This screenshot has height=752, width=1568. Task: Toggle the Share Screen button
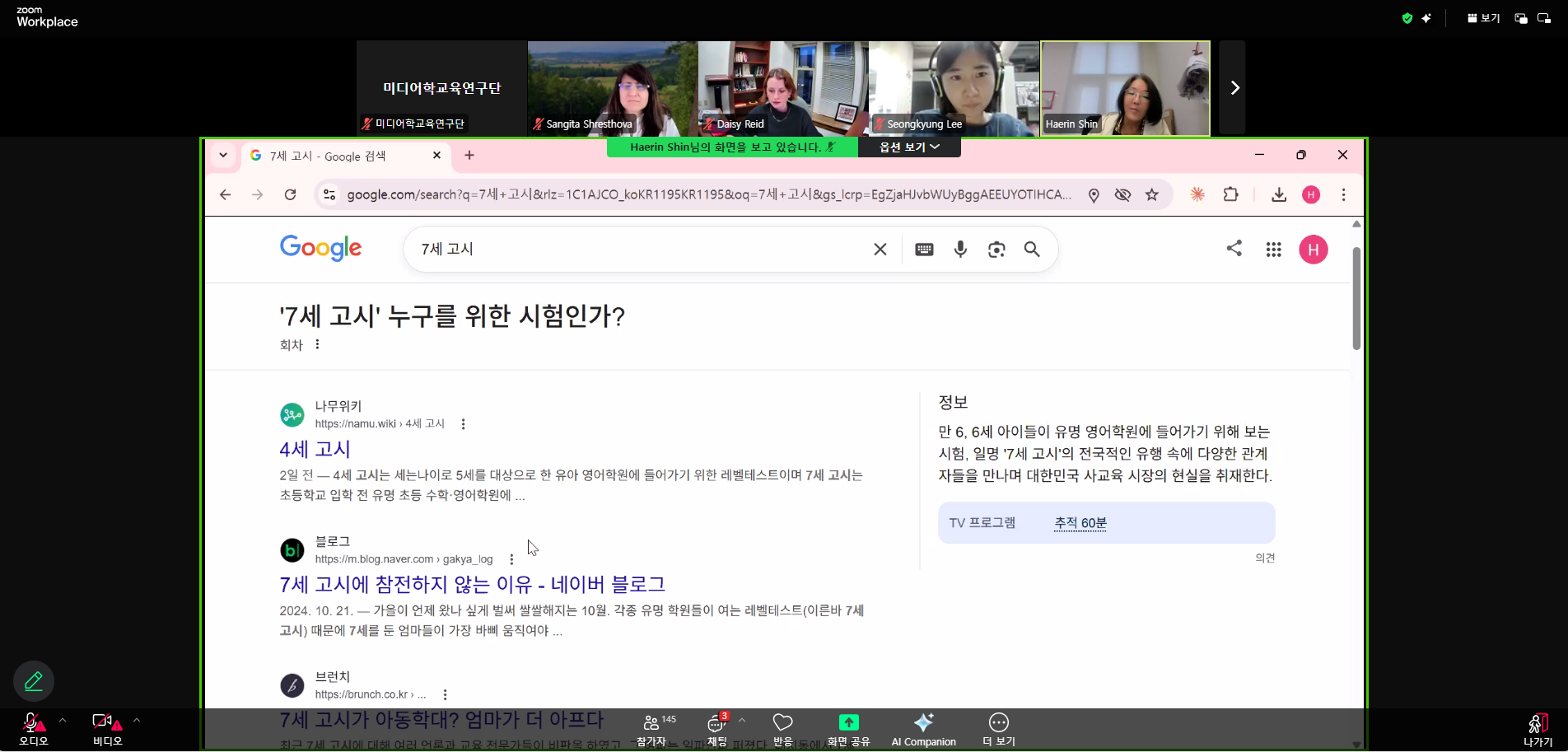coord(848,728)
